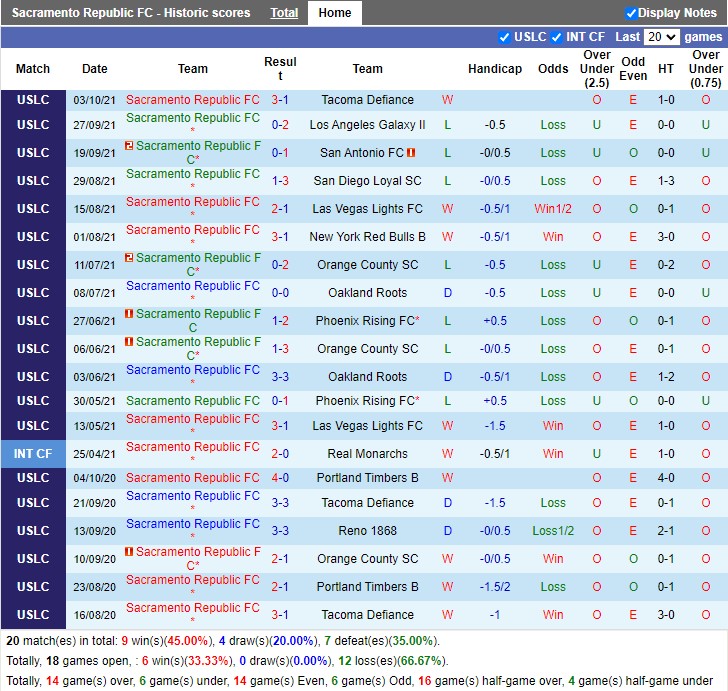
Task: Switch to the Total tab
Action: coord(284,13)
